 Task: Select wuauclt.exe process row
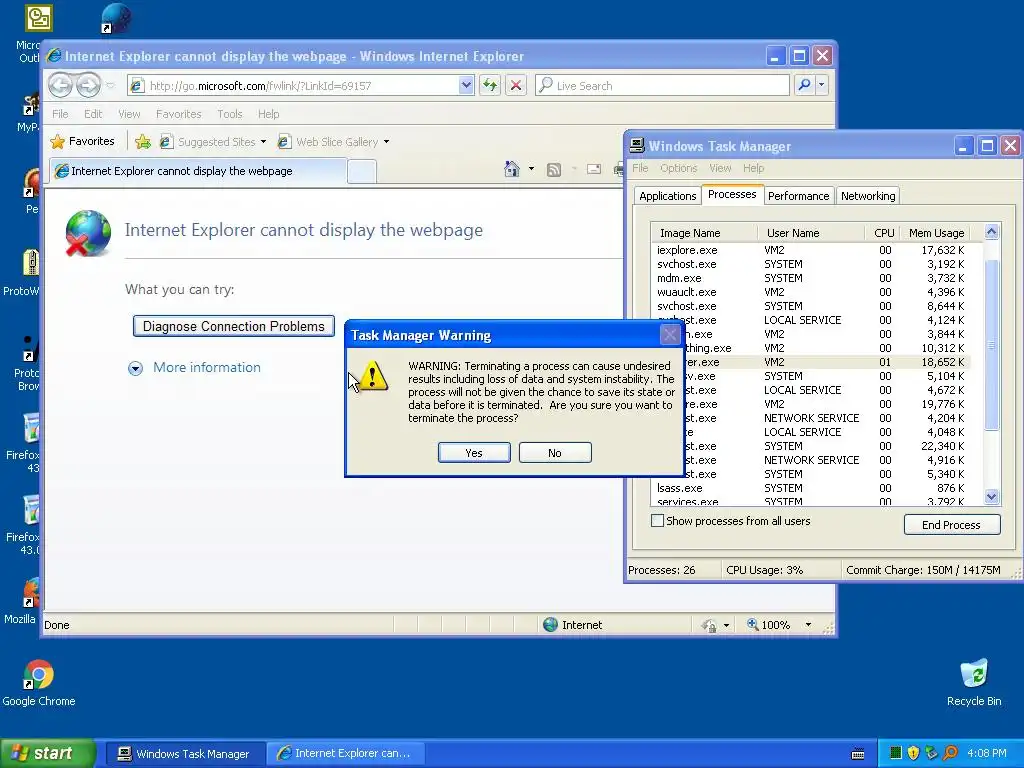pos(810,292)
